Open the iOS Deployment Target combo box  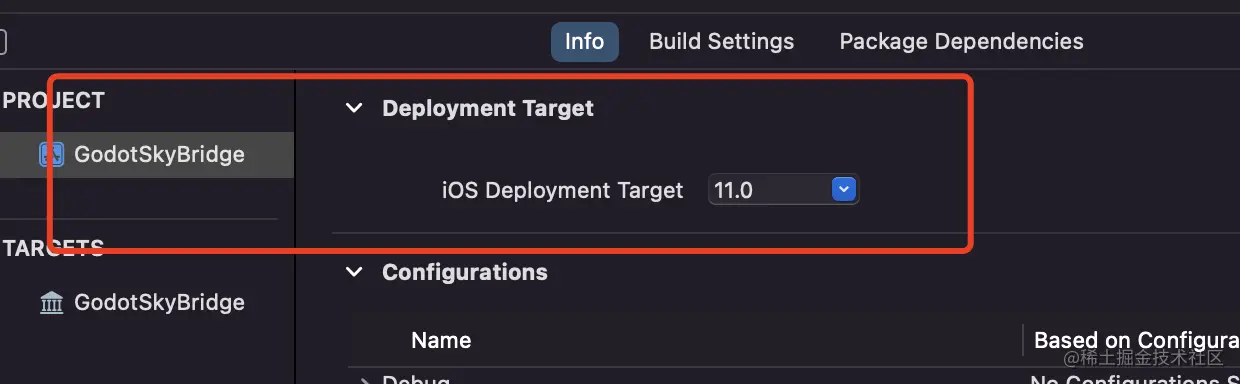784,189
